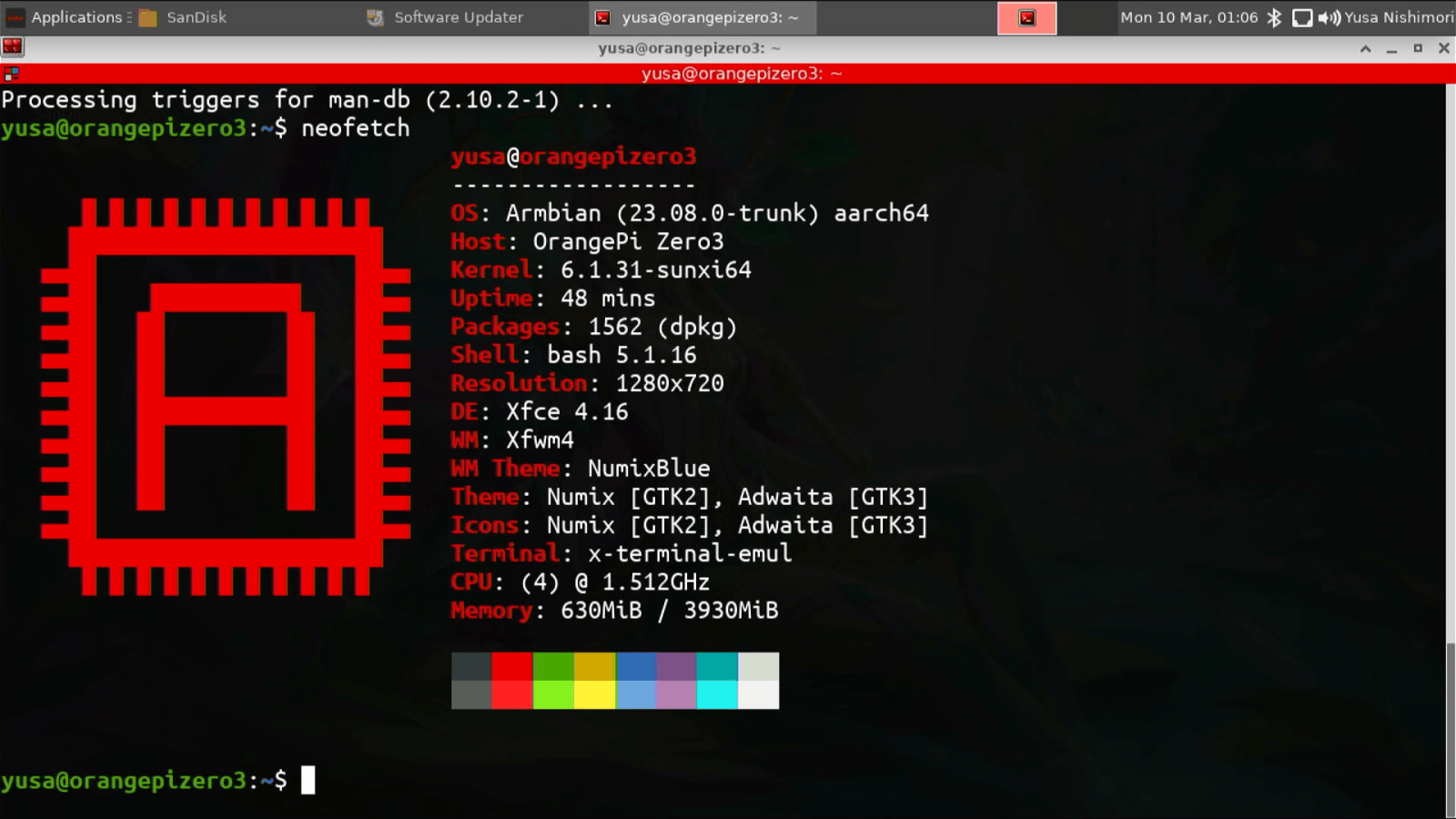
Task: Switch to Software Updater taskbar window
Action: pyautogui.click(x=445, y=17)
